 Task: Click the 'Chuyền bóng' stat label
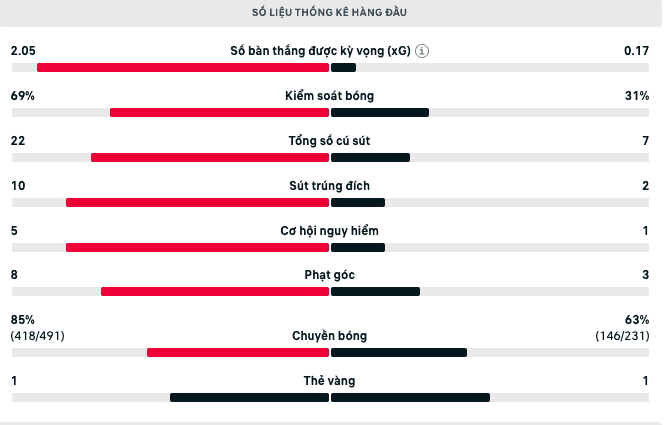[x=329, y=336]
